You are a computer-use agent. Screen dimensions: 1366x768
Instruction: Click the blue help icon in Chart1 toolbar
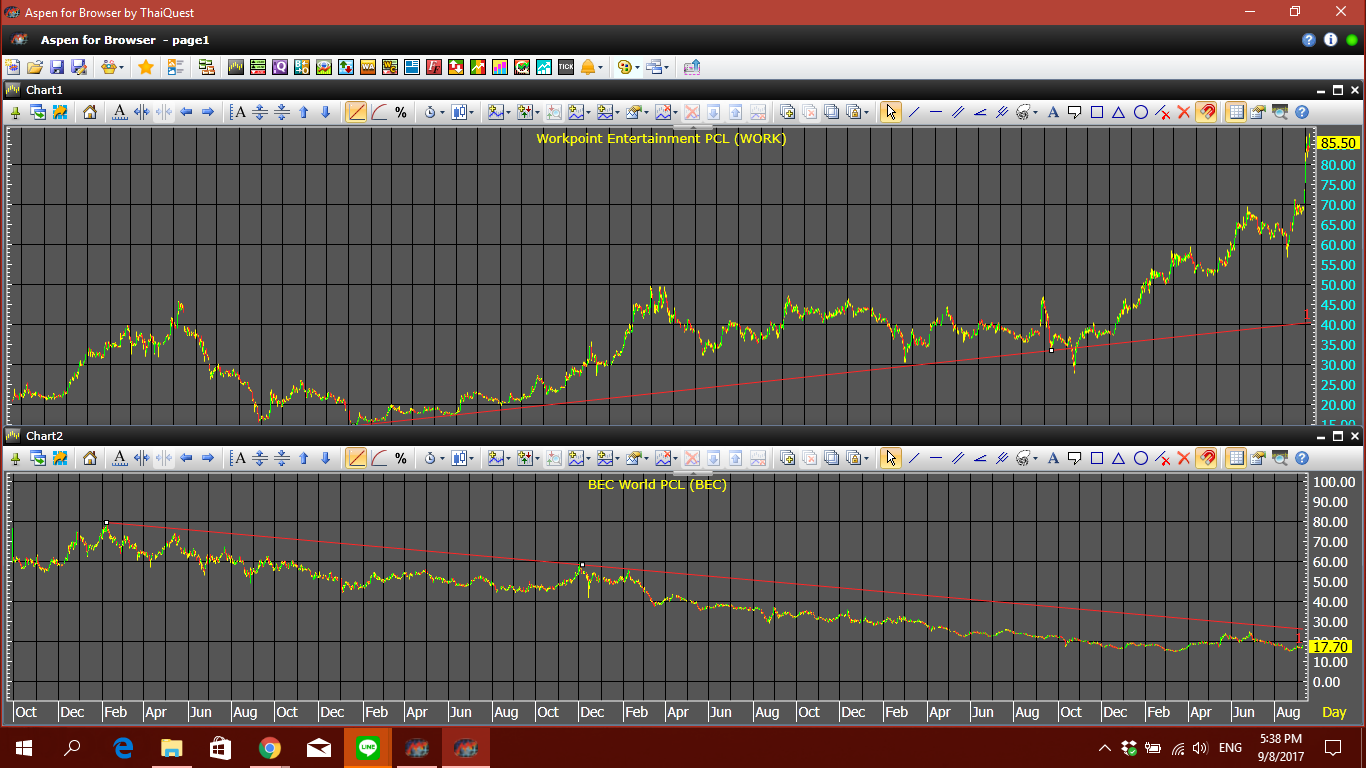[1302, 112]
